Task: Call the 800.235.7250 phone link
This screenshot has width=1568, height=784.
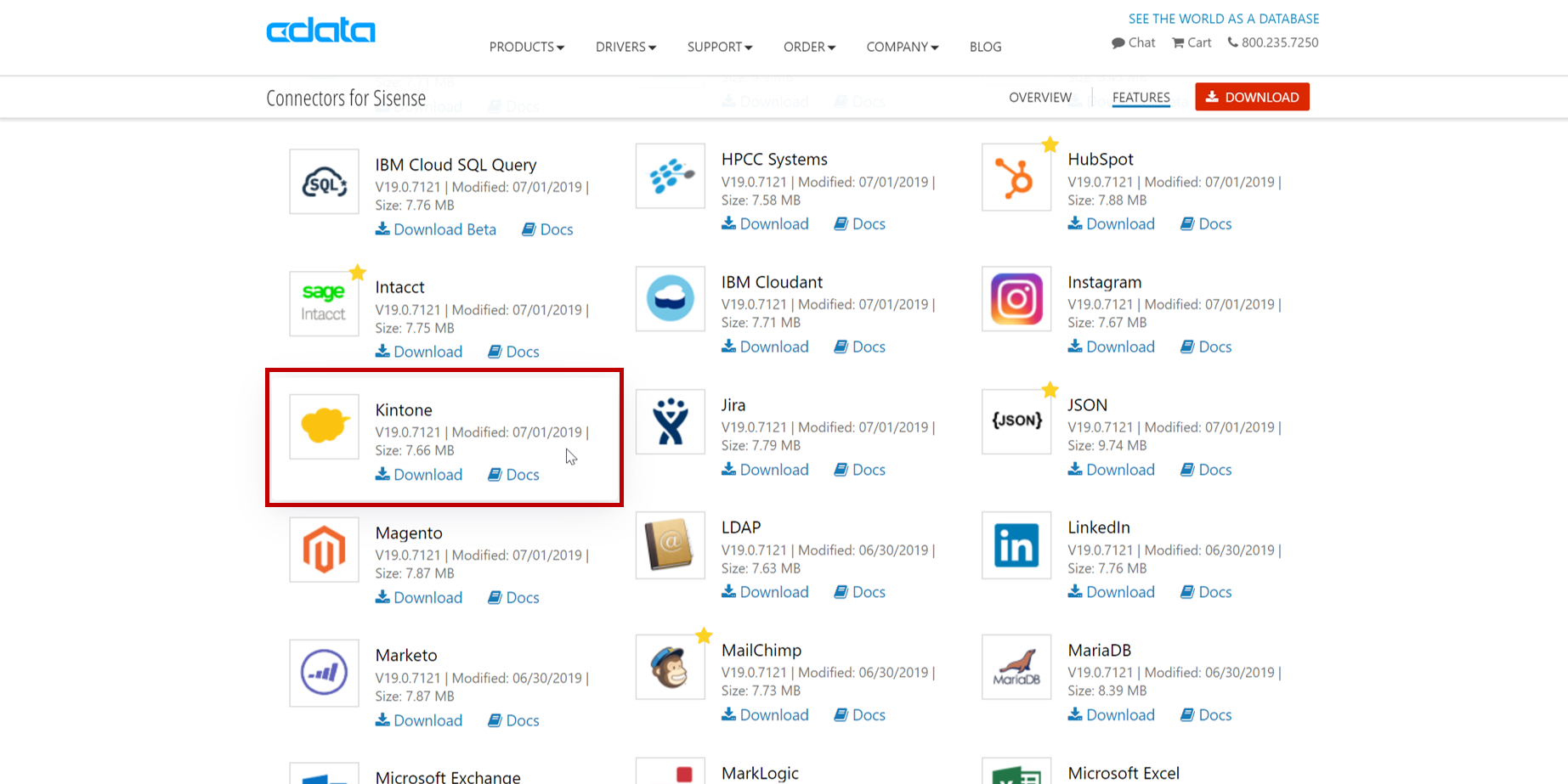Action: click(x=1273, y=42)
